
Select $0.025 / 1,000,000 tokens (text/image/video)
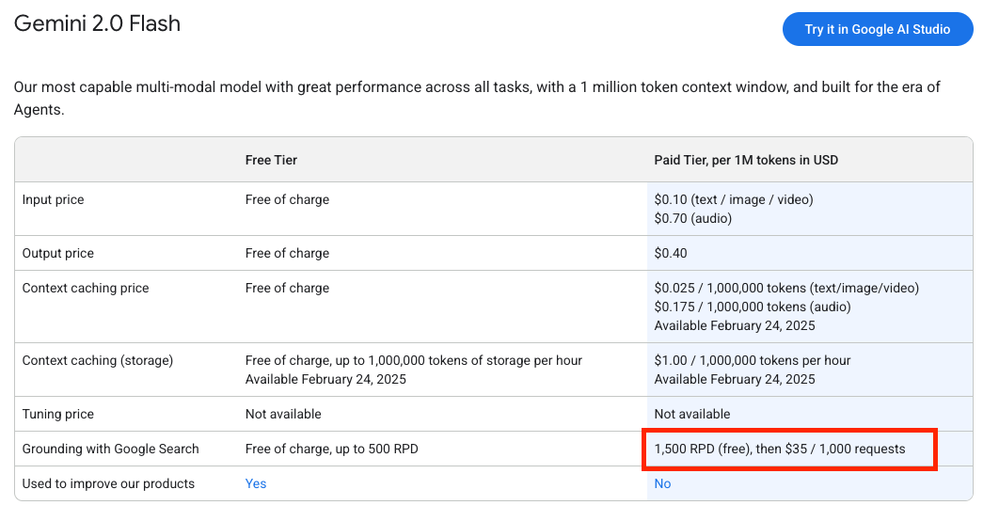pos(786,288)
